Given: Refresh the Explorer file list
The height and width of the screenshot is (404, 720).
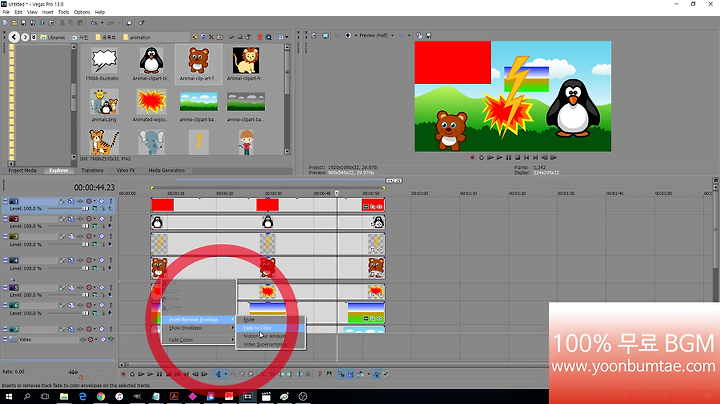Looking at the screenshot, I should [203, 37].
